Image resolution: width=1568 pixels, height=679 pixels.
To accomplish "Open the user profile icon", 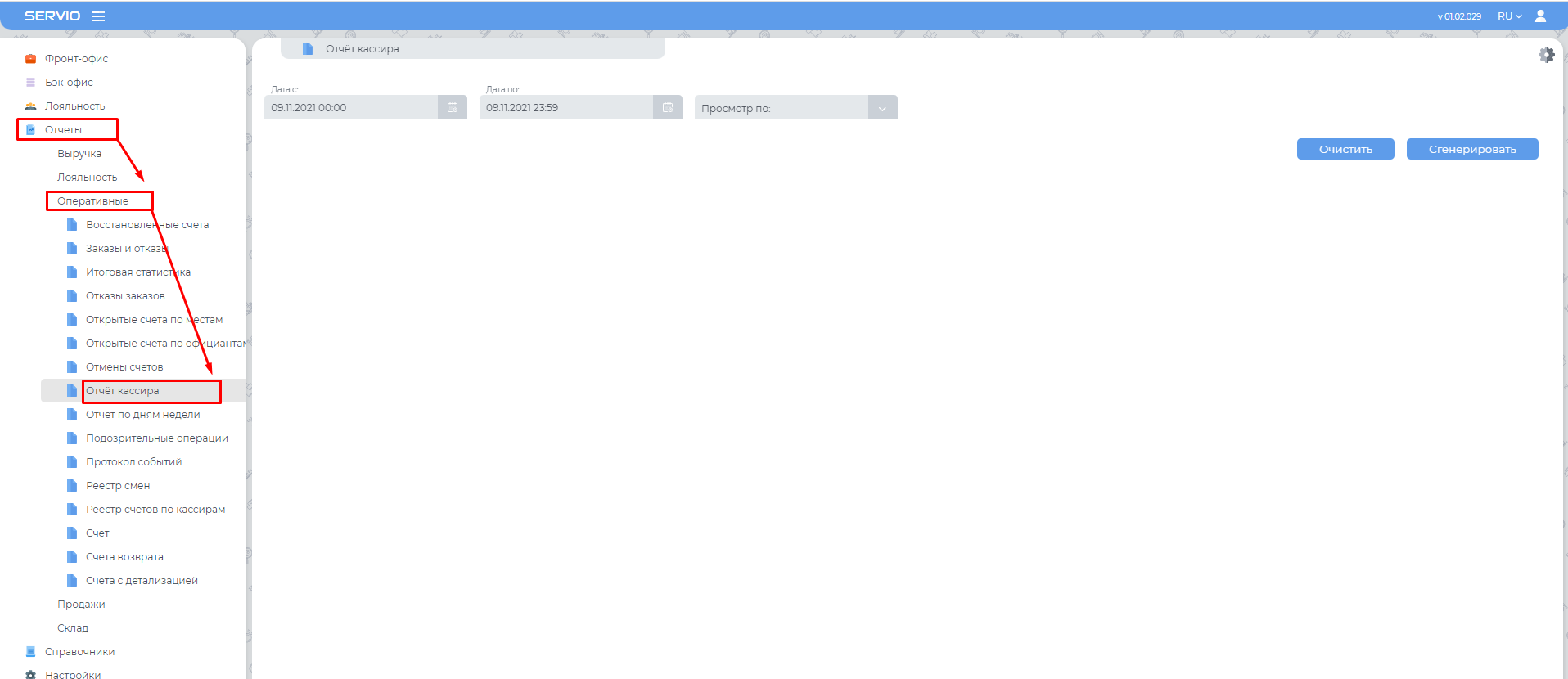I will click(x=1540, y=16).
